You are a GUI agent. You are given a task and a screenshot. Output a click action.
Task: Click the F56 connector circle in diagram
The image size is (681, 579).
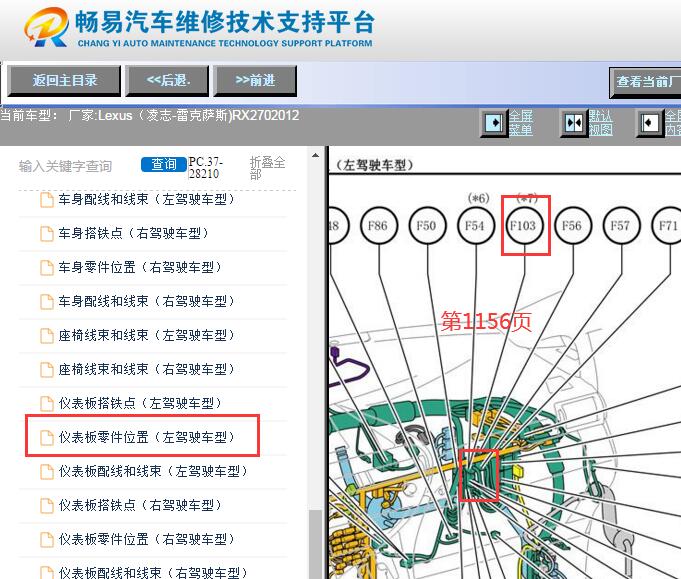tap(573, 225)
